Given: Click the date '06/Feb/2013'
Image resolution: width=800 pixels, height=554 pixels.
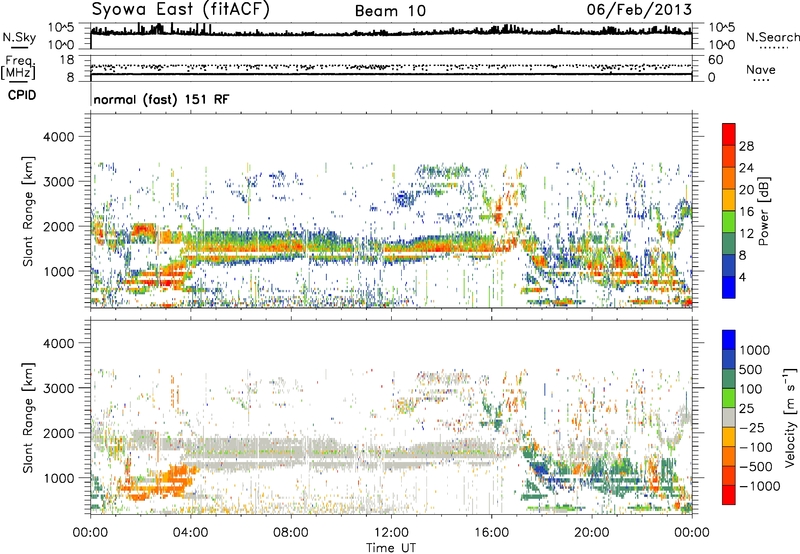Looking at the screenshot, I should point(639,9).
